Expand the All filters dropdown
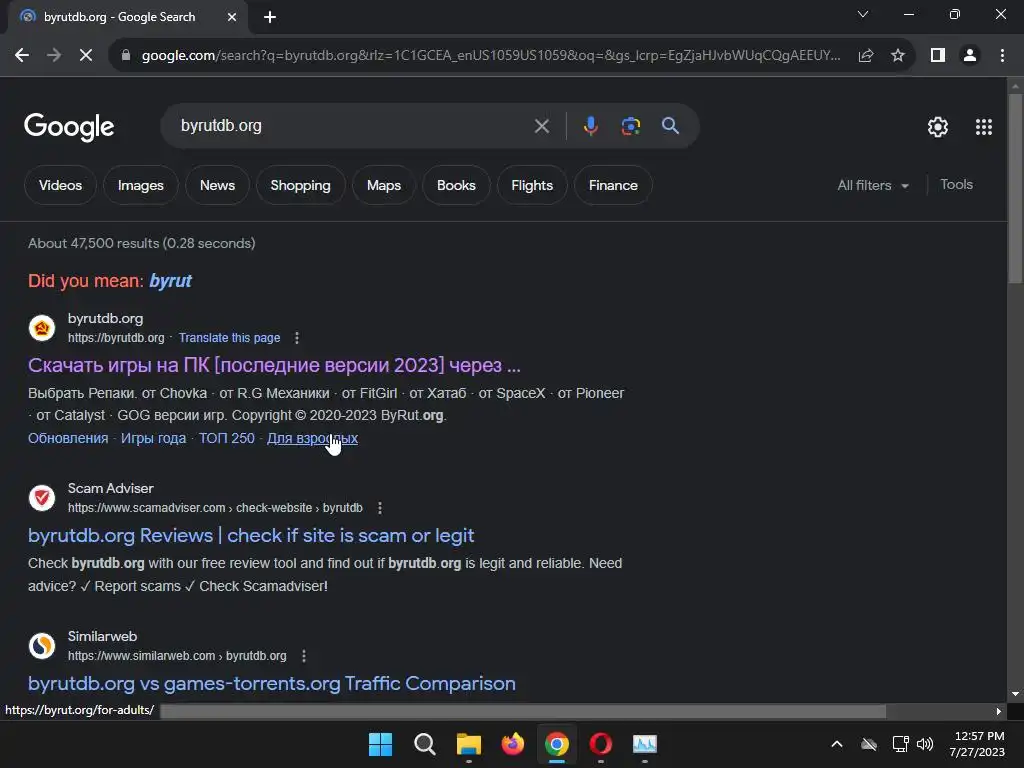 pos(873,185)
